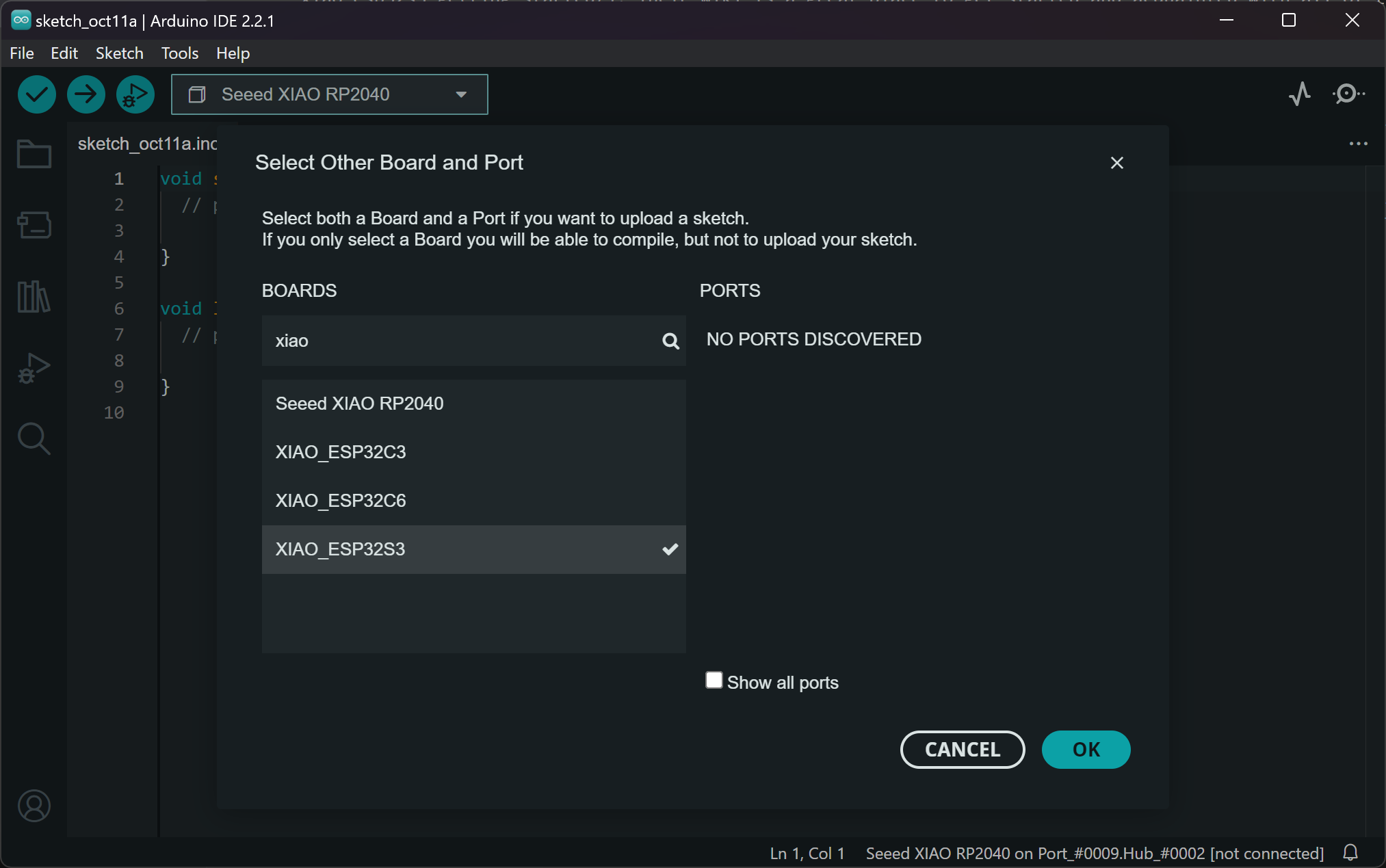Select Seeed XIAO RP2040 in the boards list

(473, 404)
